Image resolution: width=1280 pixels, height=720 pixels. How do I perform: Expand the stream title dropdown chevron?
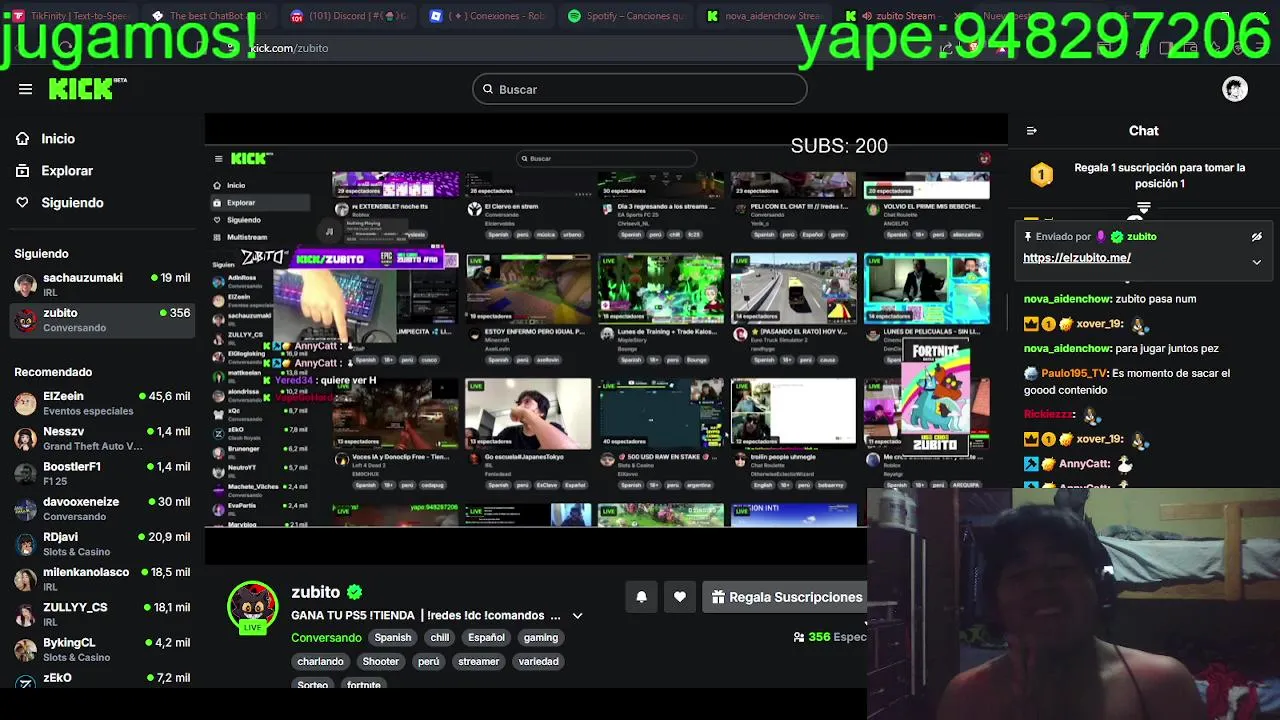577,616
